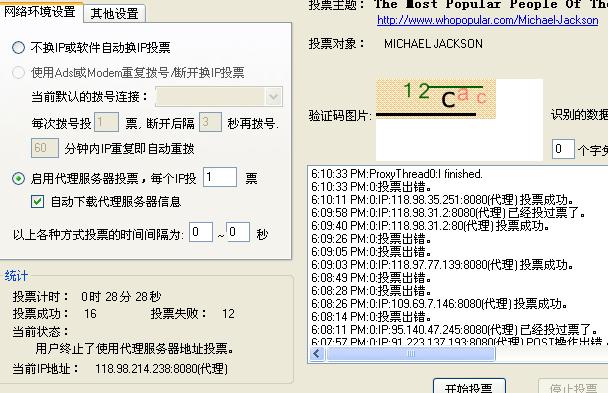Switch to the 网络环境设置 tab
This screenshot has width=608, height=393.
(40, 12)
